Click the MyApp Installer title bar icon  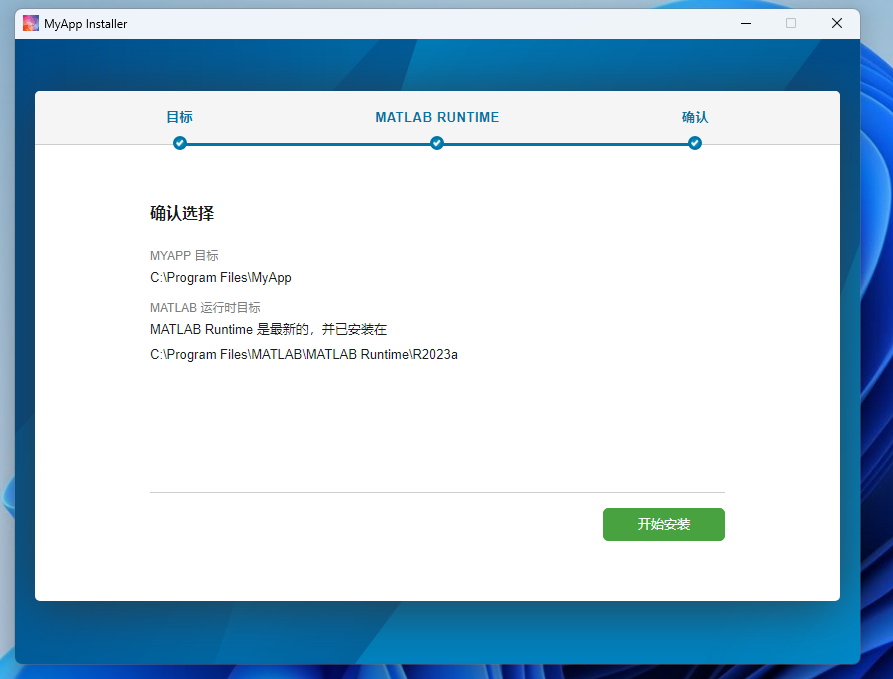click(x=31, y=23)
